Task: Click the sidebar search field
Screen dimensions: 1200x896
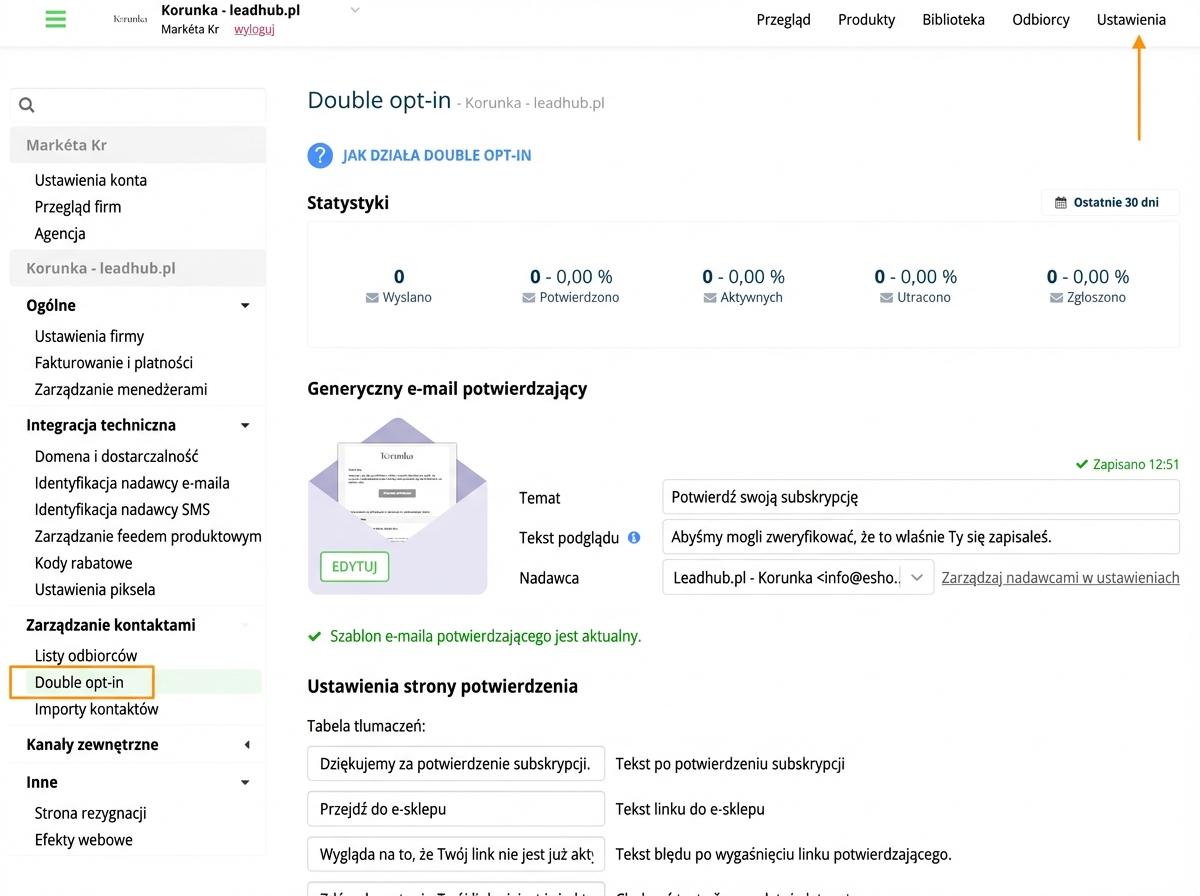Action: (x=138, y=105)
